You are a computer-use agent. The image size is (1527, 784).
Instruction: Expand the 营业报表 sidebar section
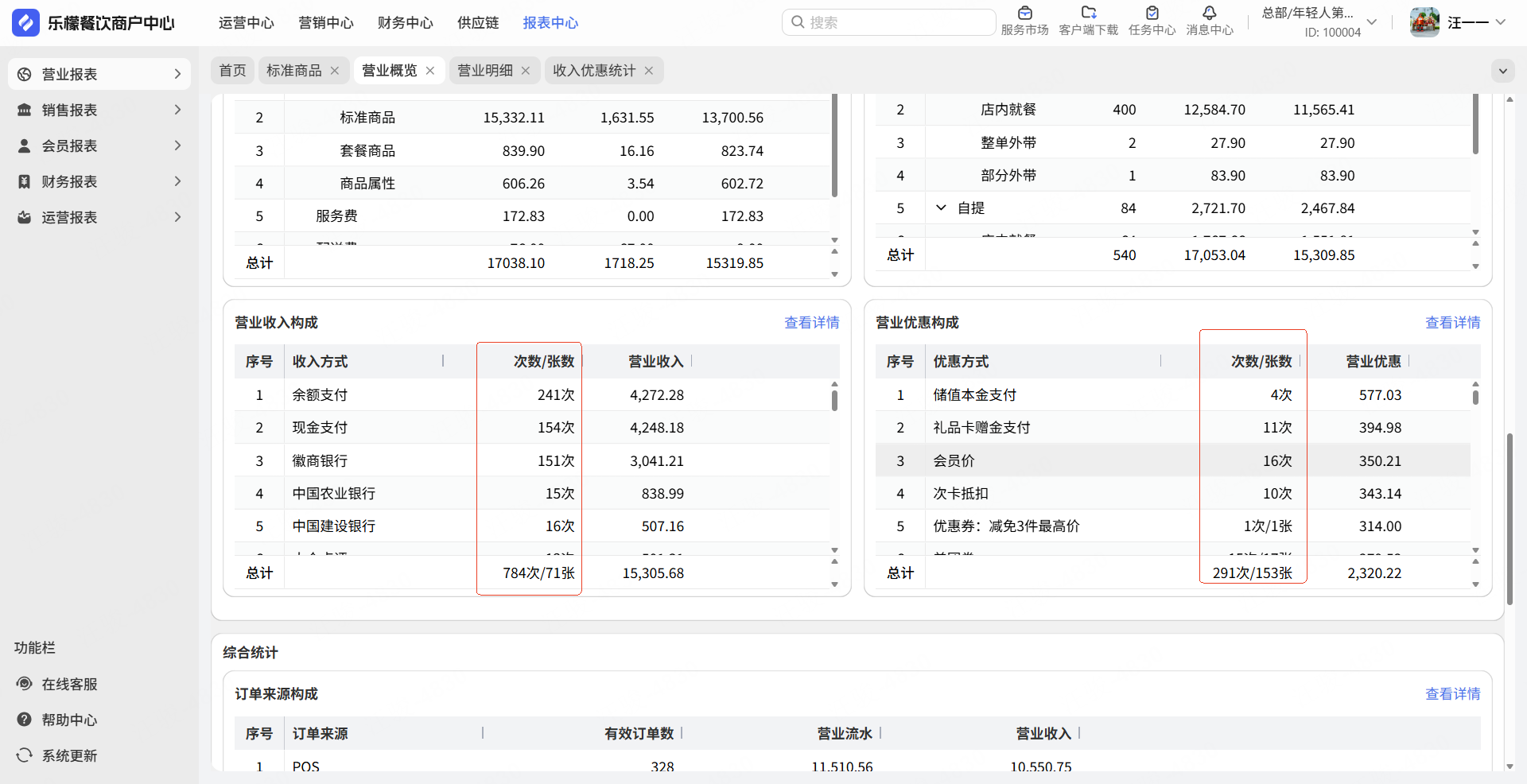[x=177, y=74]
